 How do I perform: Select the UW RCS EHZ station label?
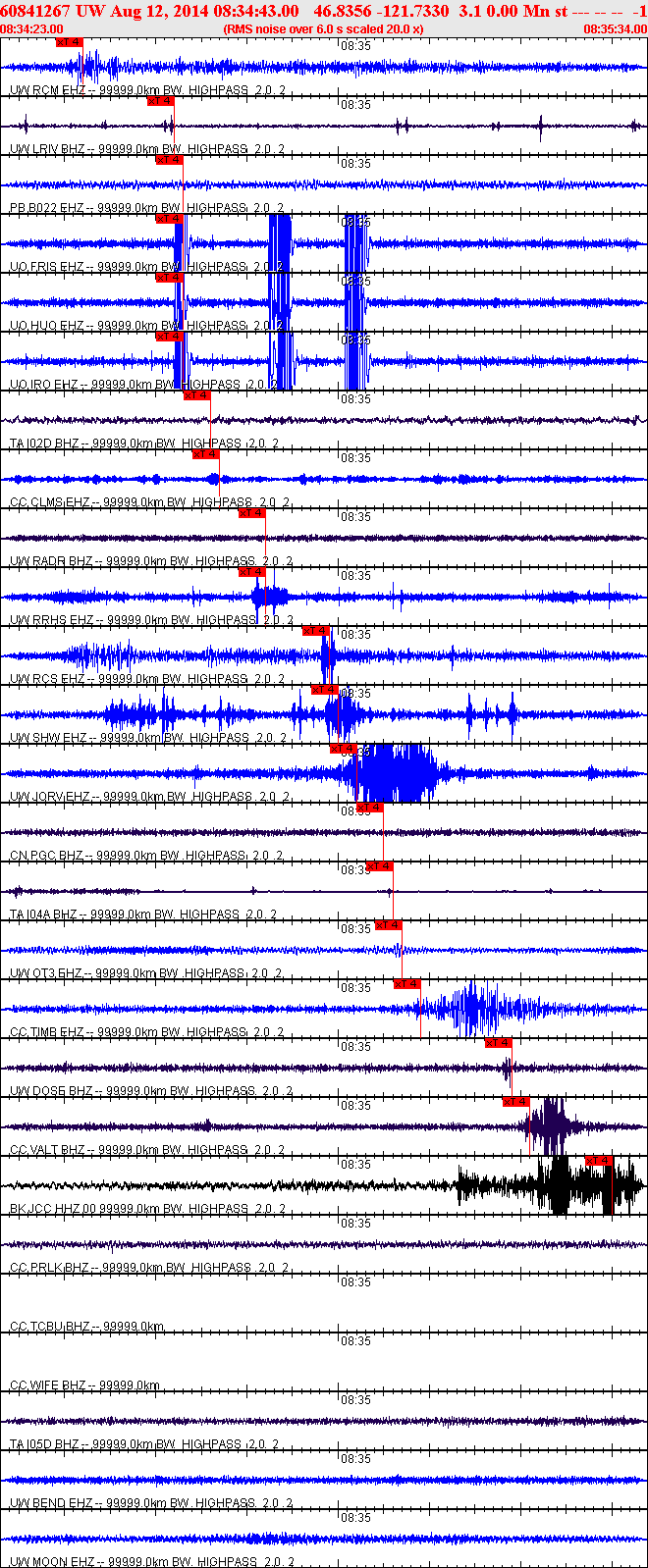tap(148, 679)
